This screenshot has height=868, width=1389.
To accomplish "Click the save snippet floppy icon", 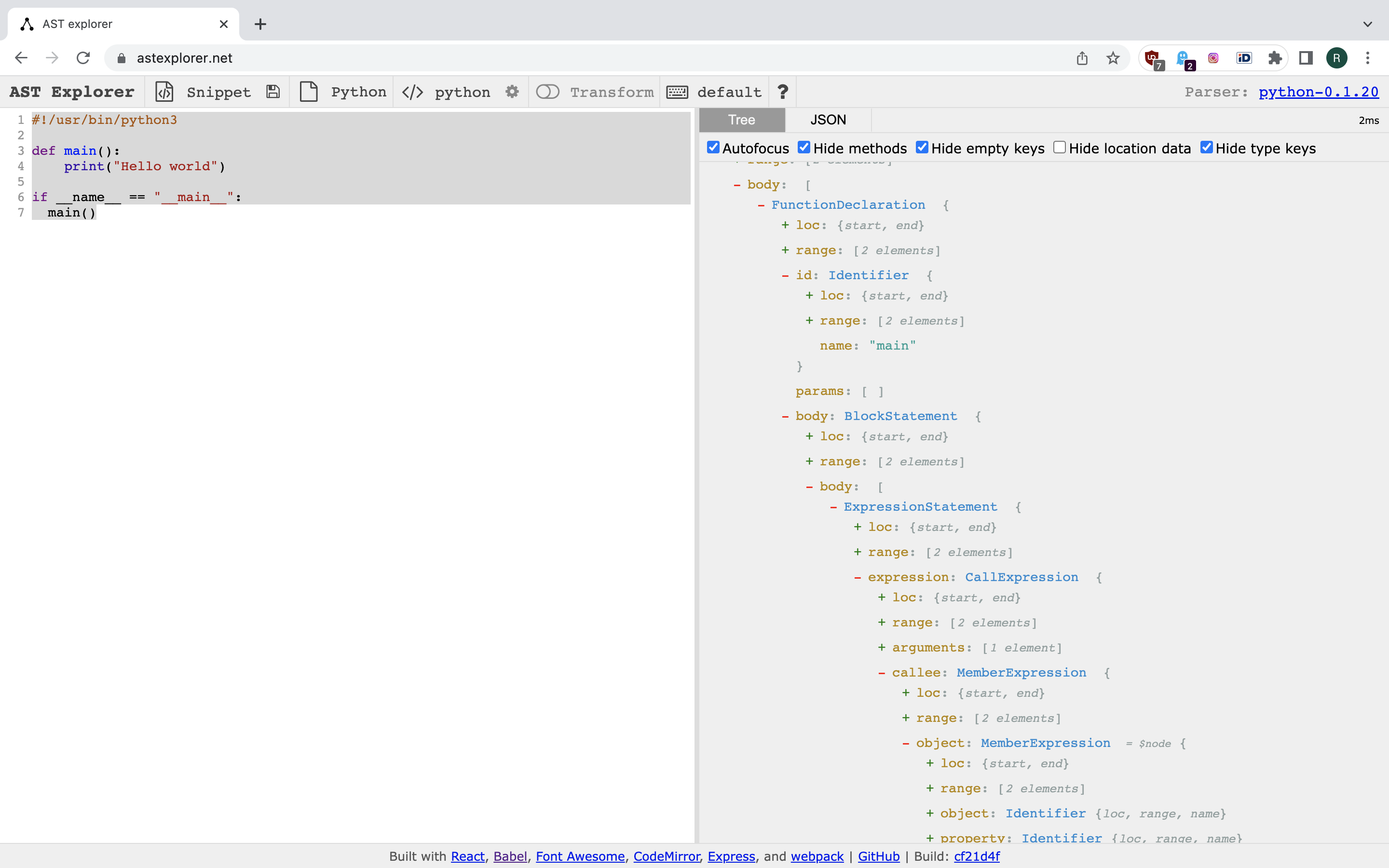I will click(x=273, y=92).
